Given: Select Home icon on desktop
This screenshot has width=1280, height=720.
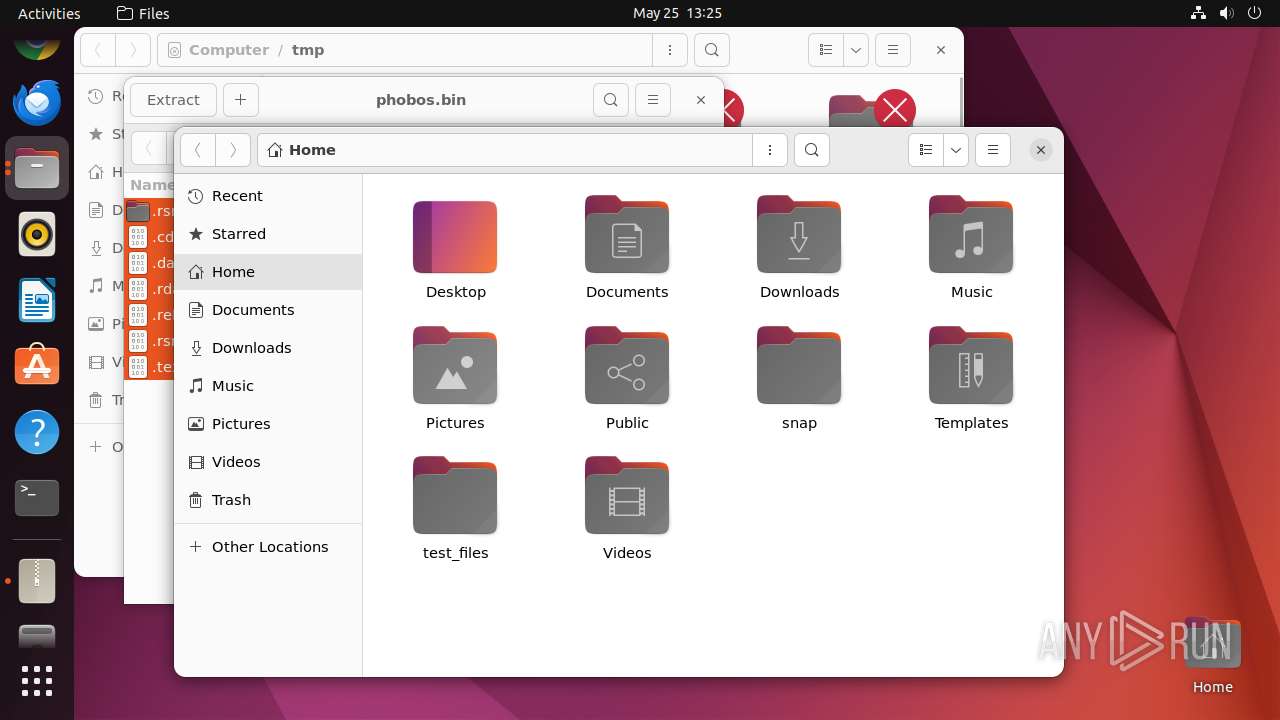Looking at the screenshot, I should [1212, 656].
